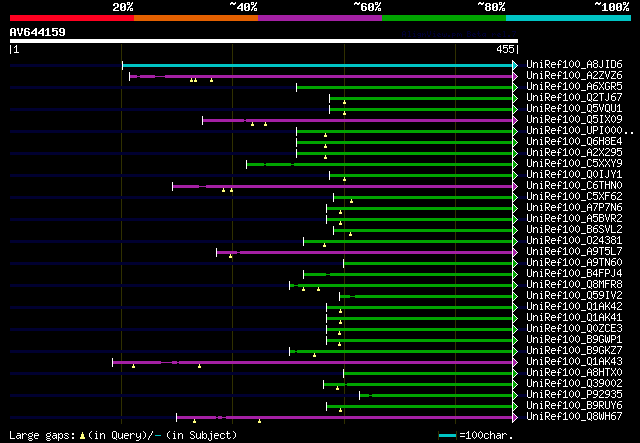Open hit UniRef100_Q59IV2
Screen dimensions: 640x443
click(574, 296)
